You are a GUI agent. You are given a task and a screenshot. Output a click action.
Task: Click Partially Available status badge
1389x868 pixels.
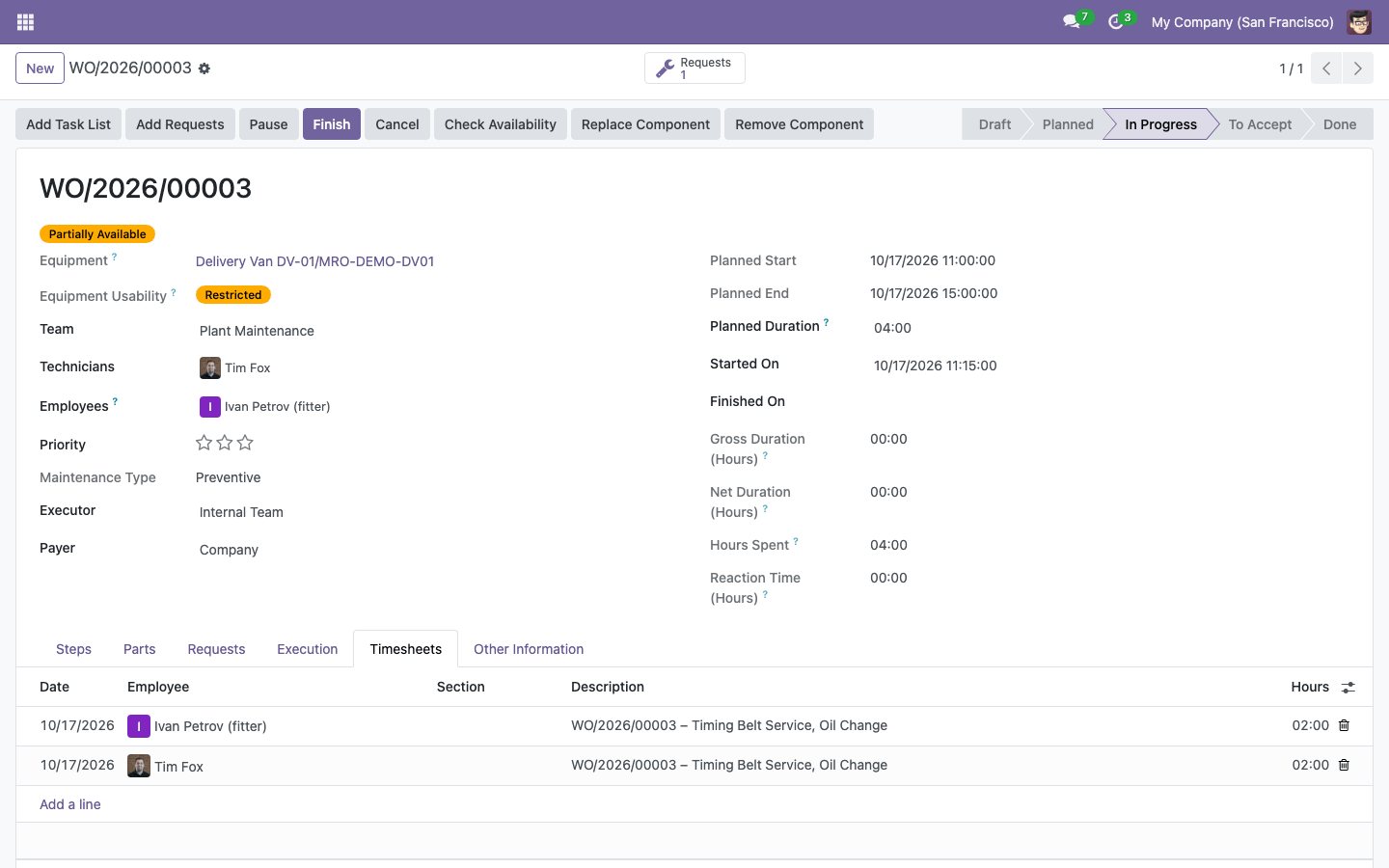coord(97,233)
